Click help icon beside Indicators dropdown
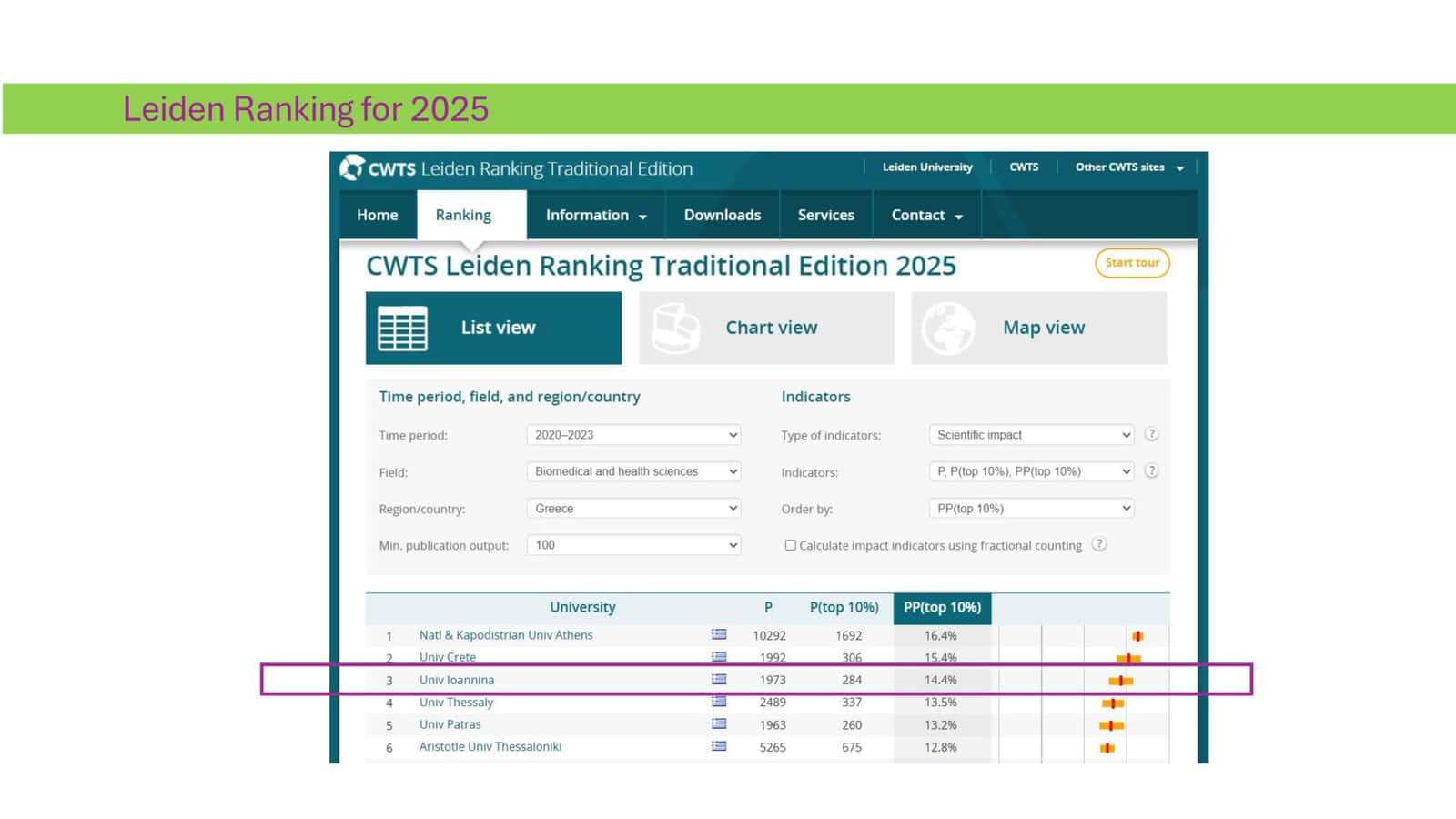1456x819 pixels. coord(1151,471)
